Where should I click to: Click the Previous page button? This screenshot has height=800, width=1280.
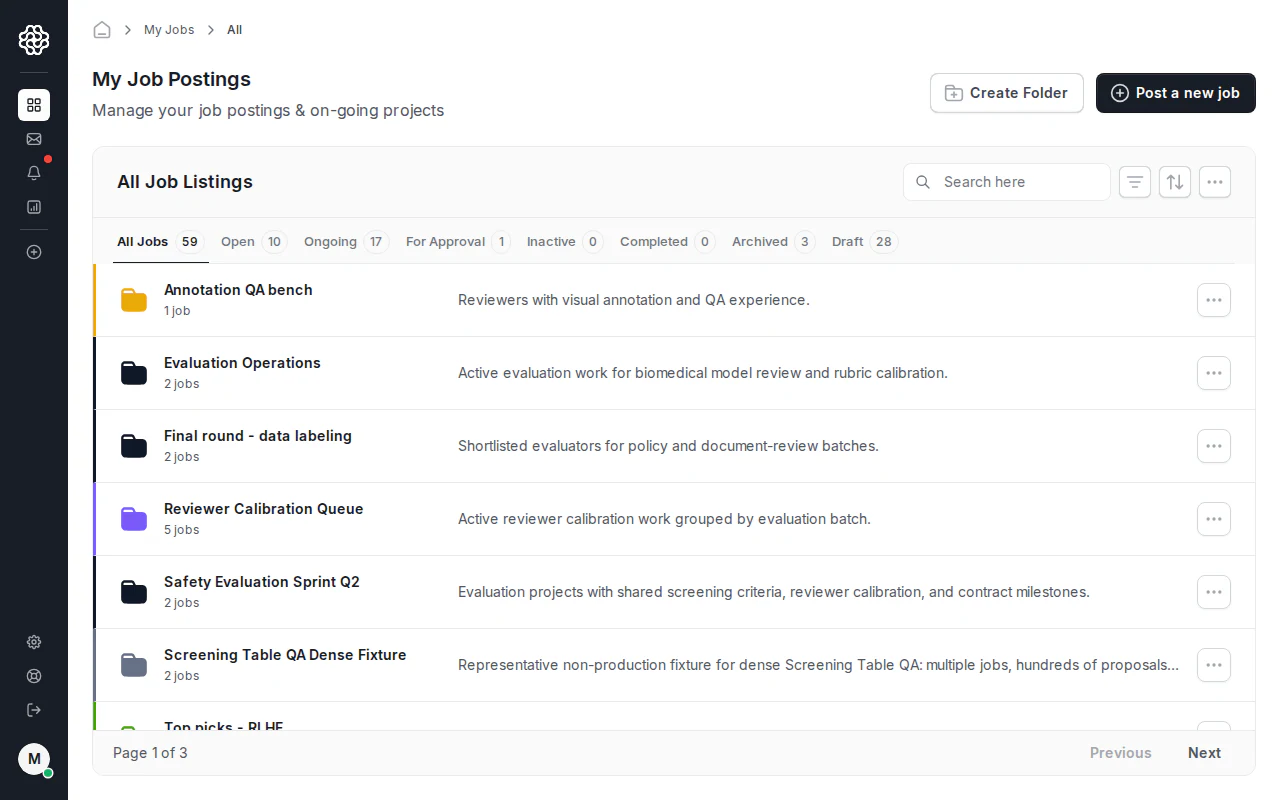[x=1120, y=753]
